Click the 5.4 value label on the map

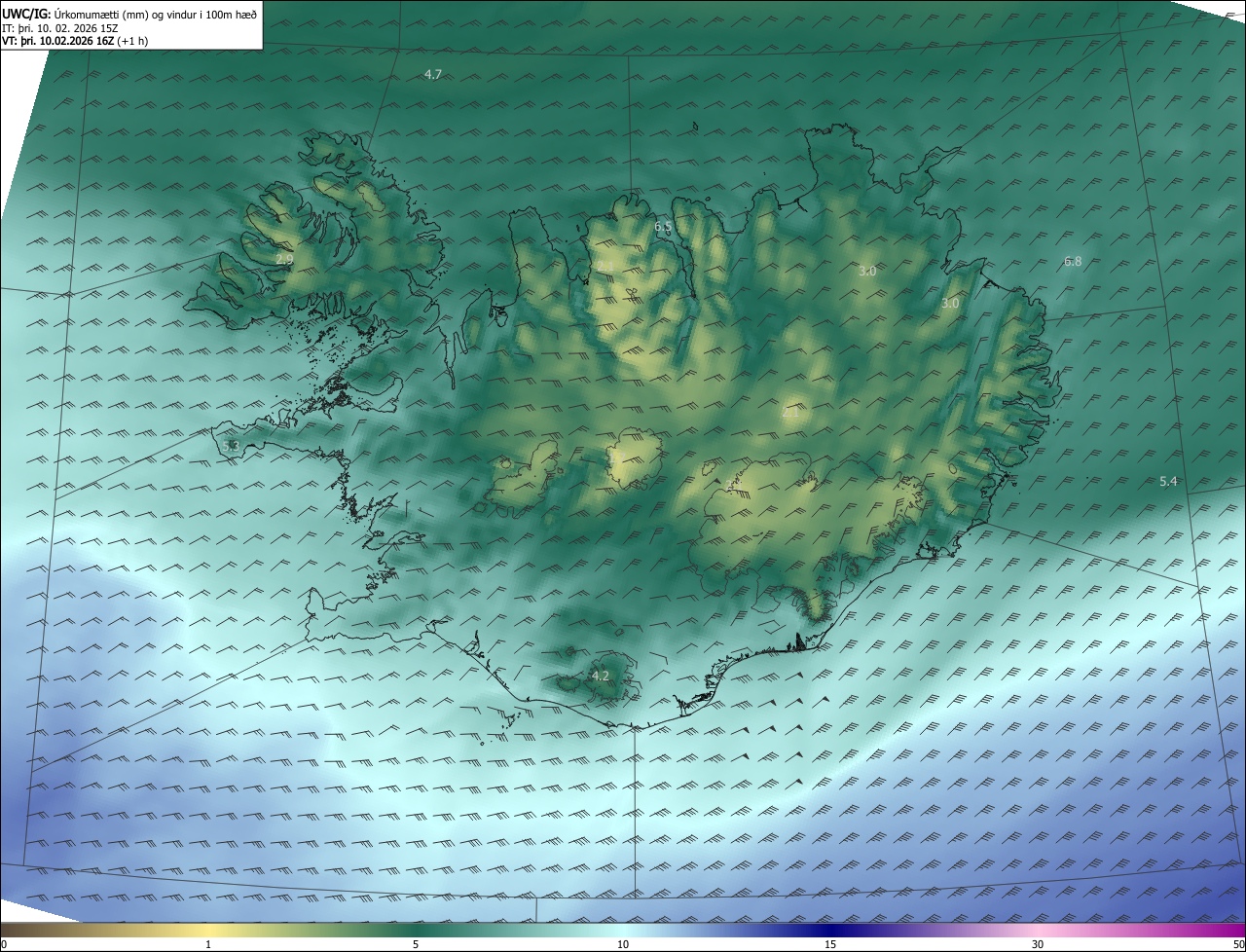click(1168, 482)
